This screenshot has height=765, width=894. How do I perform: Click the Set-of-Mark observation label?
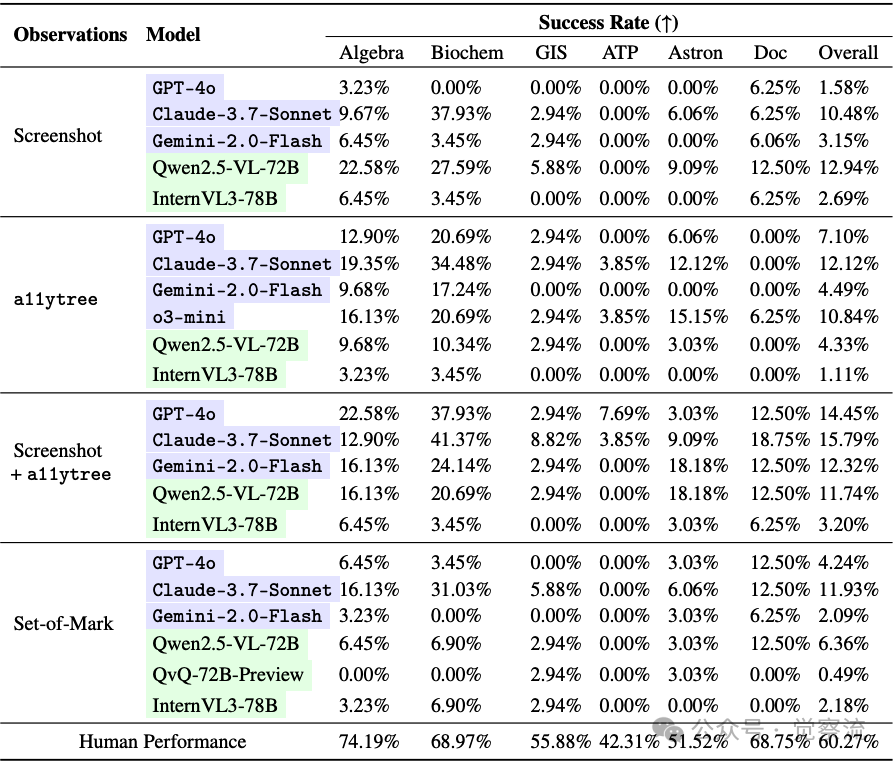[64, 623]
